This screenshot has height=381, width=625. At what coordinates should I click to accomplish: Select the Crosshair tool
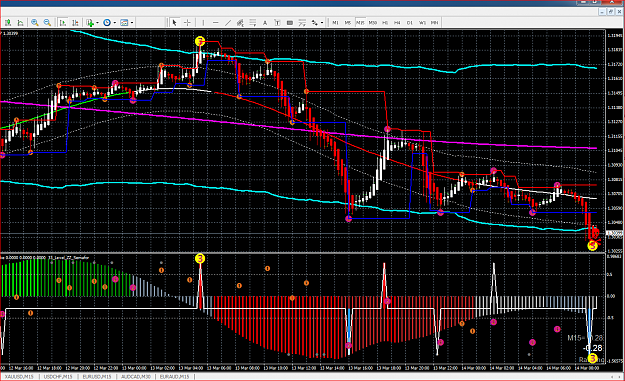click(x=187, y=23)
